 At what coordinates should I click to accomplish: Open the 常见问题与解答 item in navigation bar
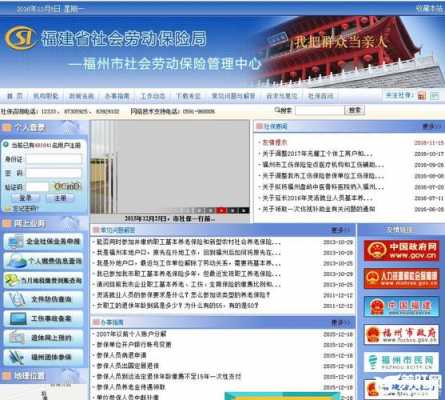click(233, 96)
